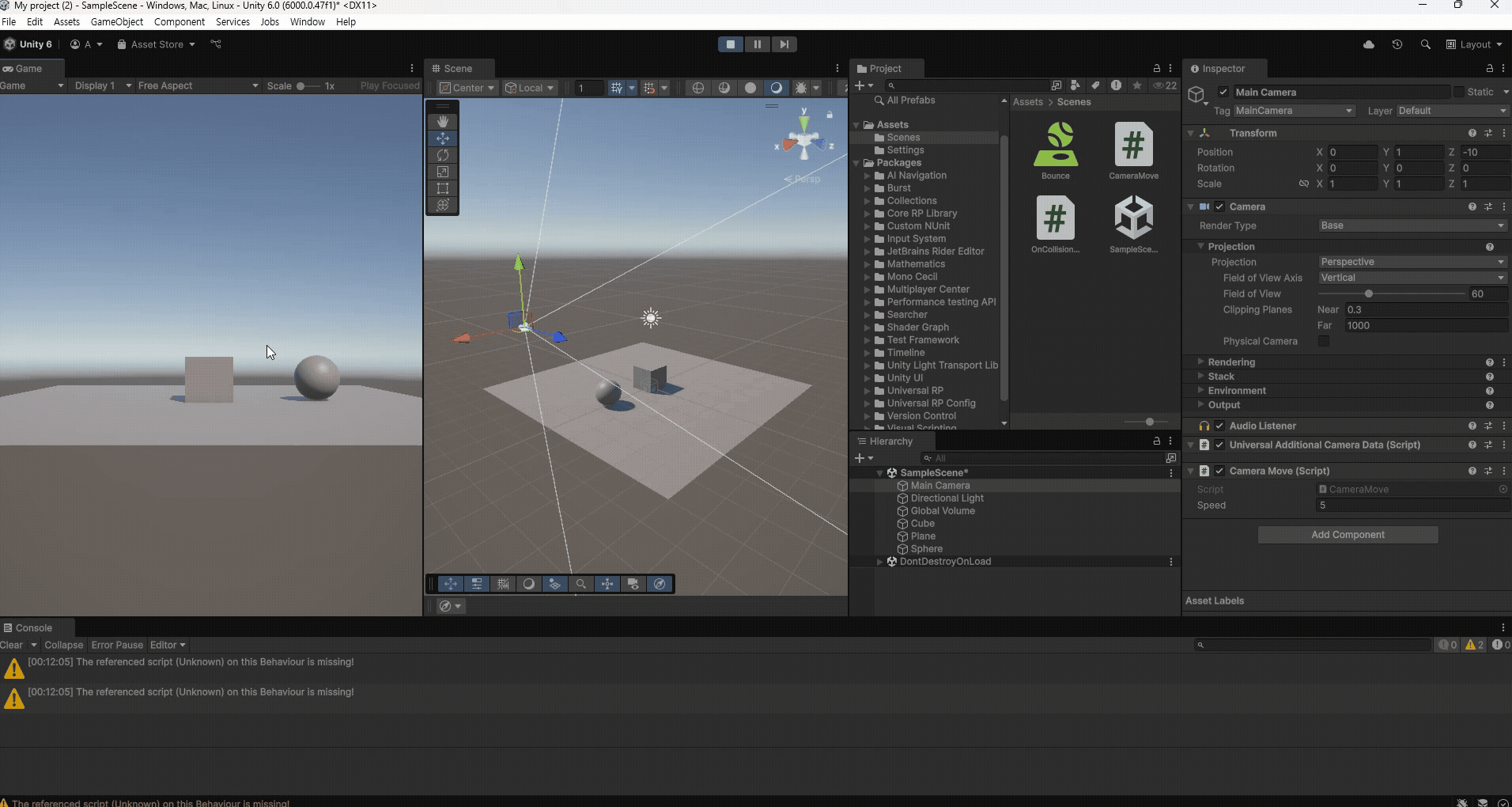1512x807 pixels.
Task: Click the debug draw mode bug icon
Action: (x=801, y=88)
